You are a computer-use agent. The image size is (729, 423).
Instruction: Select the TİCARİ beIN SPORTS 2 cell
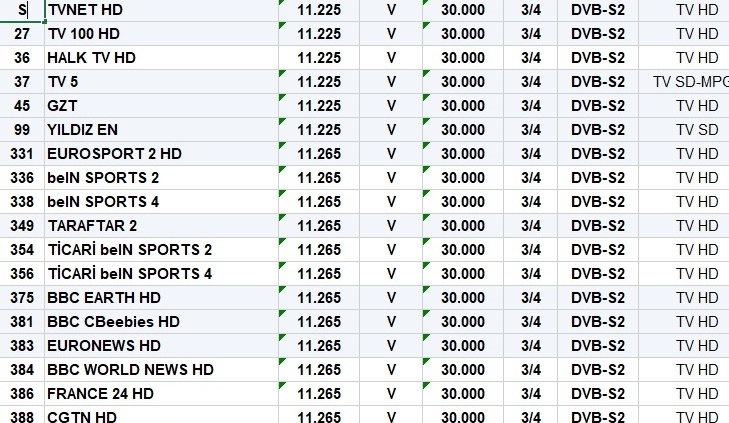pyautogui.click(x=162, y=250)
